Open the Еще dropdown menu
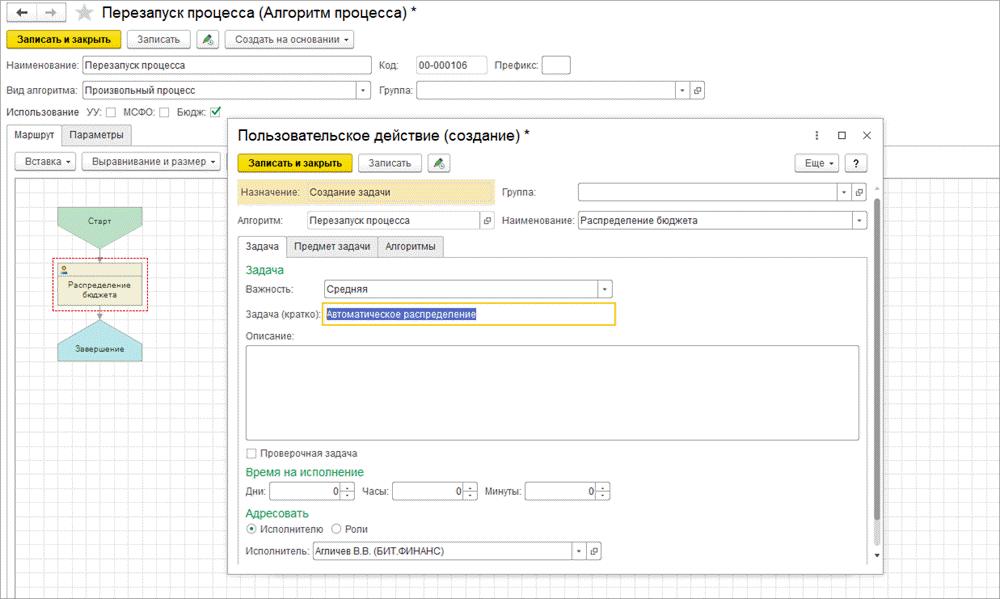 (x=816, y=163)
